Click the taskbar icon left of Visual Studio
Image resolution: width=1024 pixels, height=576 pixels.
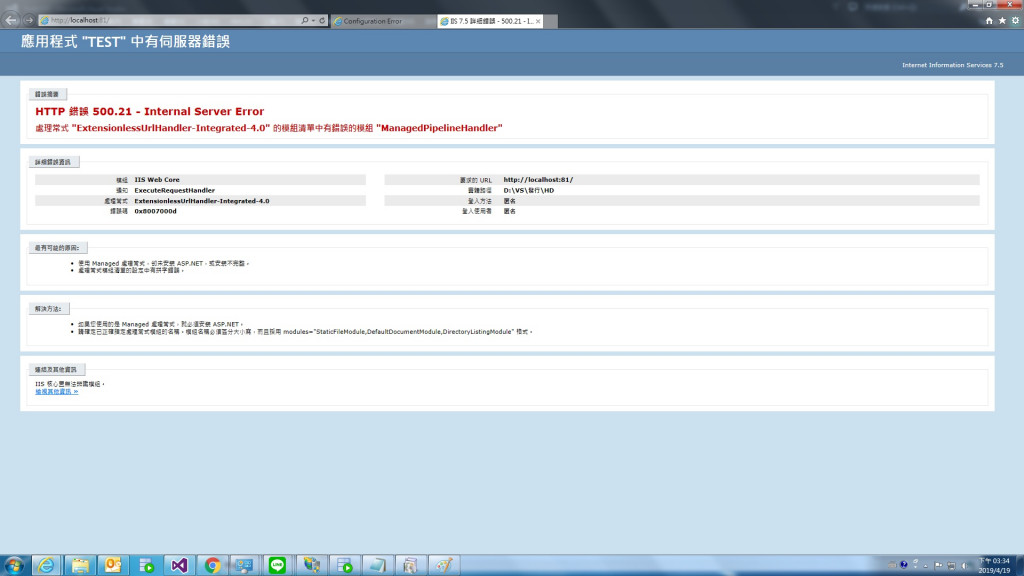[x=146, y=565]
